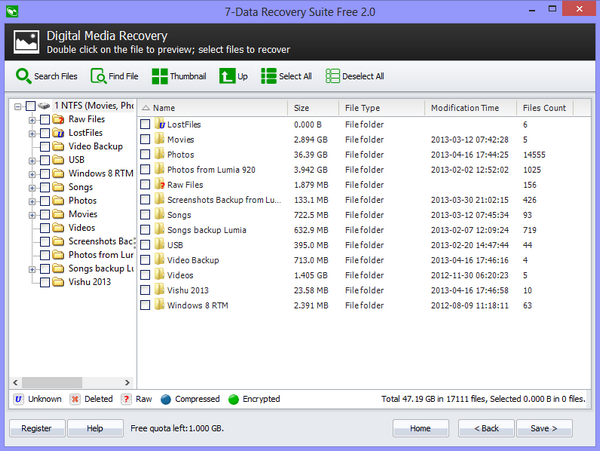Check the Movies checkbox in file list

(145, 139)
